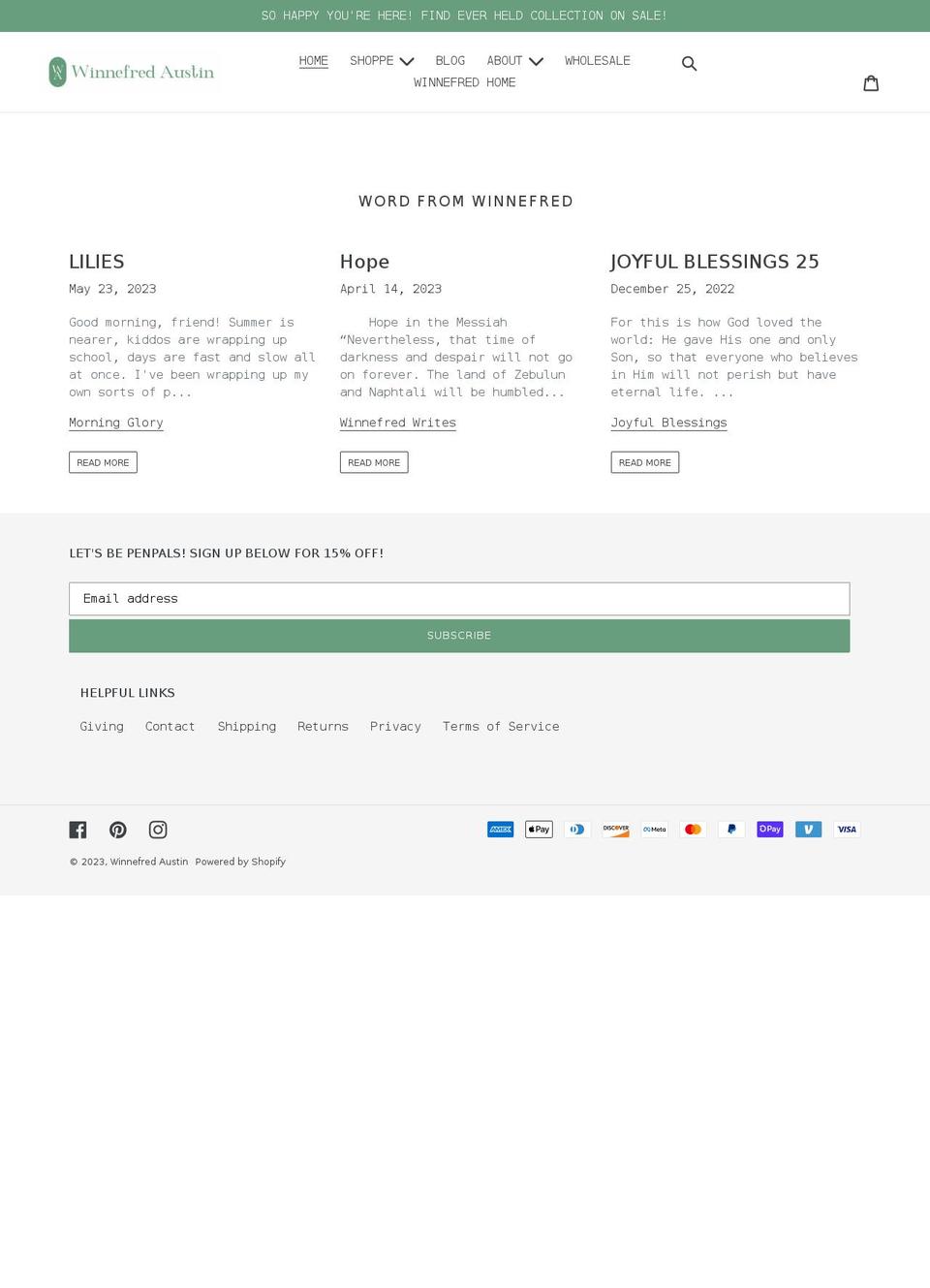Click the Visa payment icon
The height and width of the screenshot is (1288, 930).
pyautogui.click(x=848, y=830)
